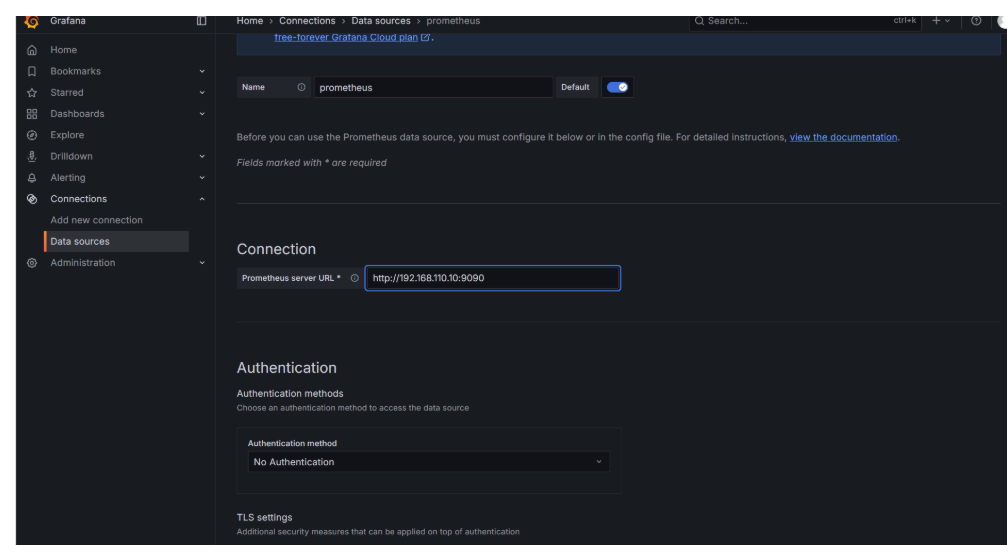Click the search magnifier icon
This screenshot has height=555, width=1007.
point(699,21)
